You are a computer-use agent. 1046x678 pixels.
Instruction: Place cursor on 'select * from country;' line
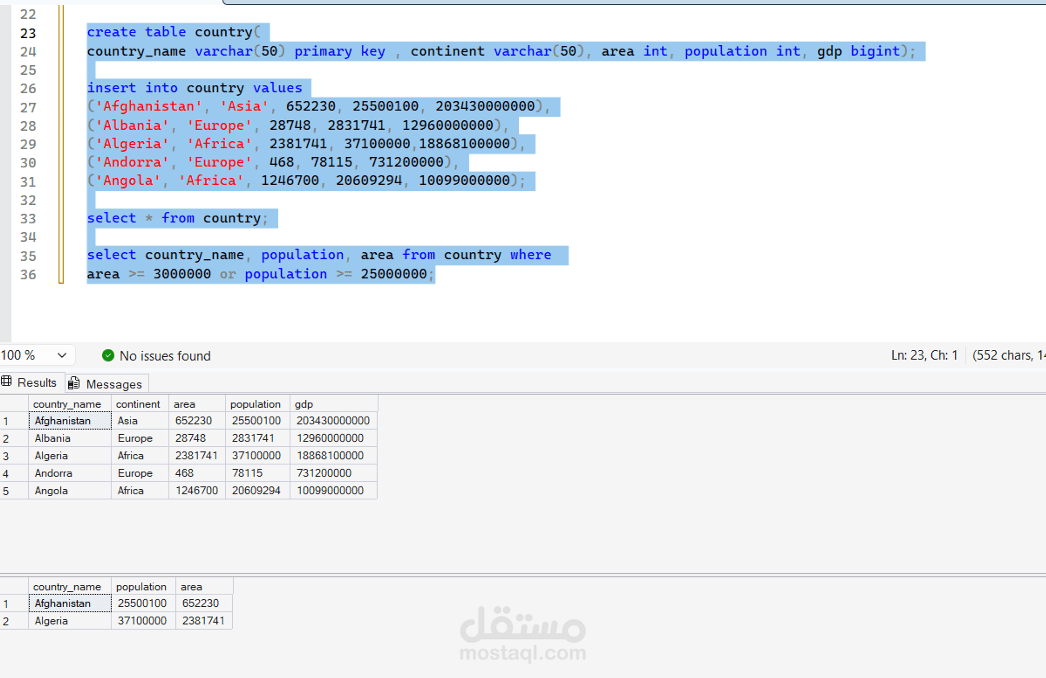coord(177,218)
